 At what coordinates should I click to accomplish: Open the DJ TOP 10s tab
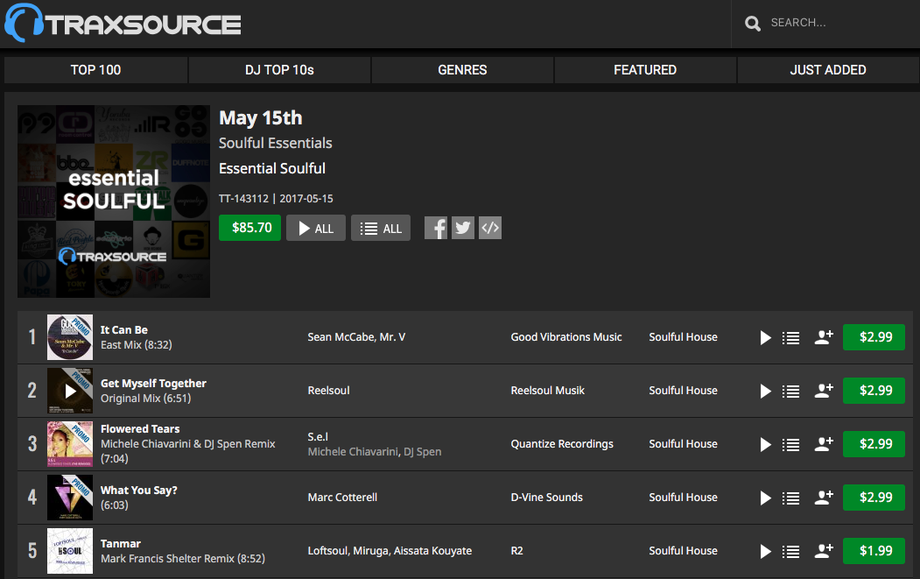[x=279, y=70]
